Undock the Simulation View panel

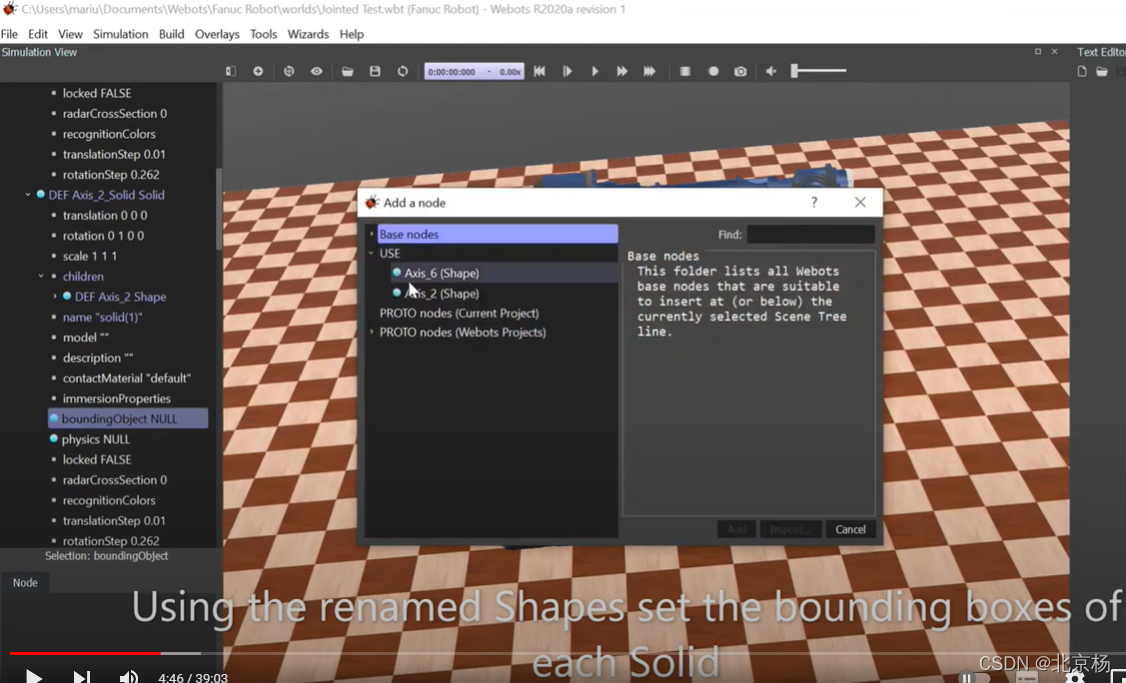pos(1038,52)
